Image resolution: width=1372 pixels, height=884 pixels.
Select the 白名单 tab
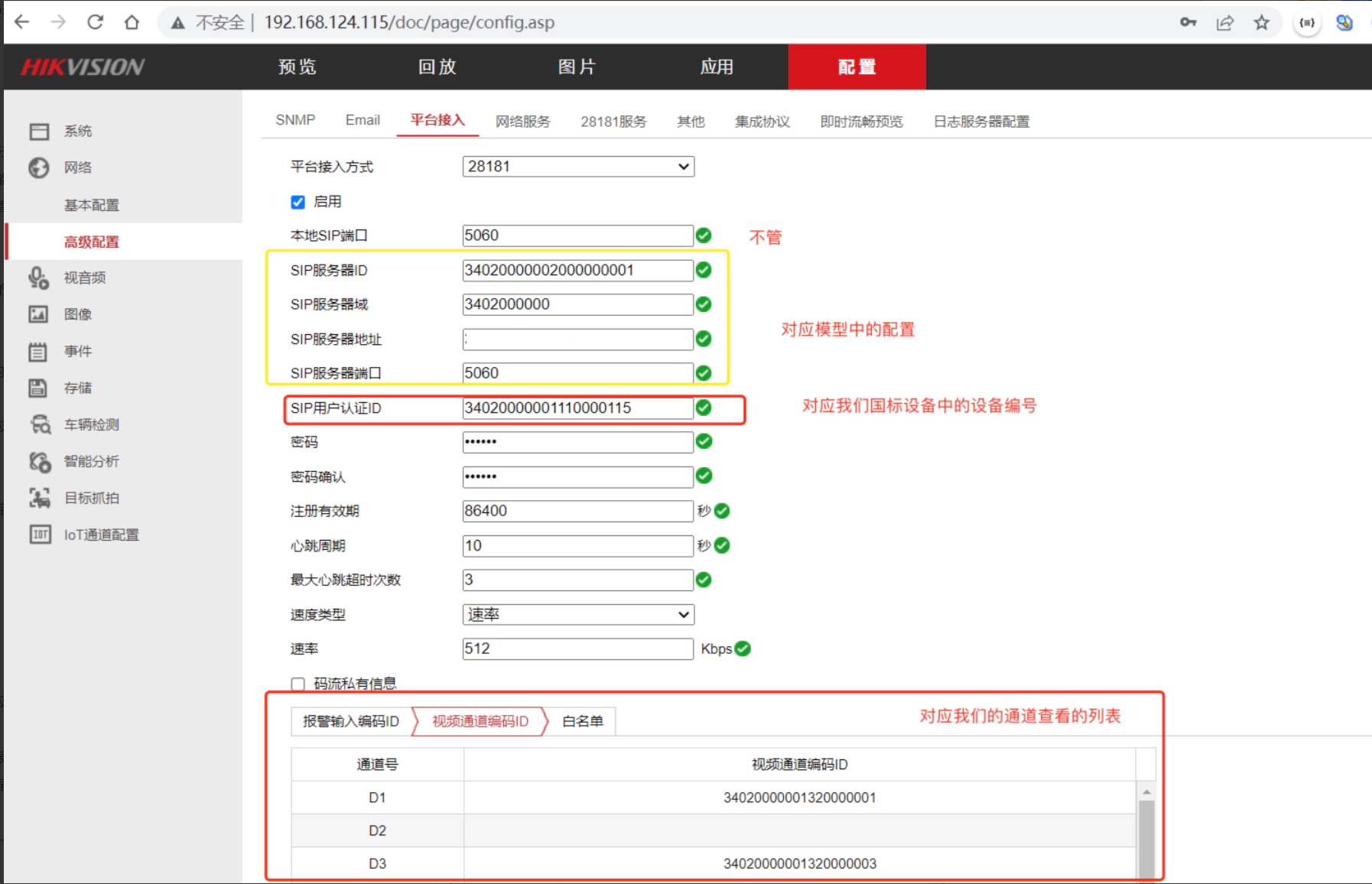(583, 721)
